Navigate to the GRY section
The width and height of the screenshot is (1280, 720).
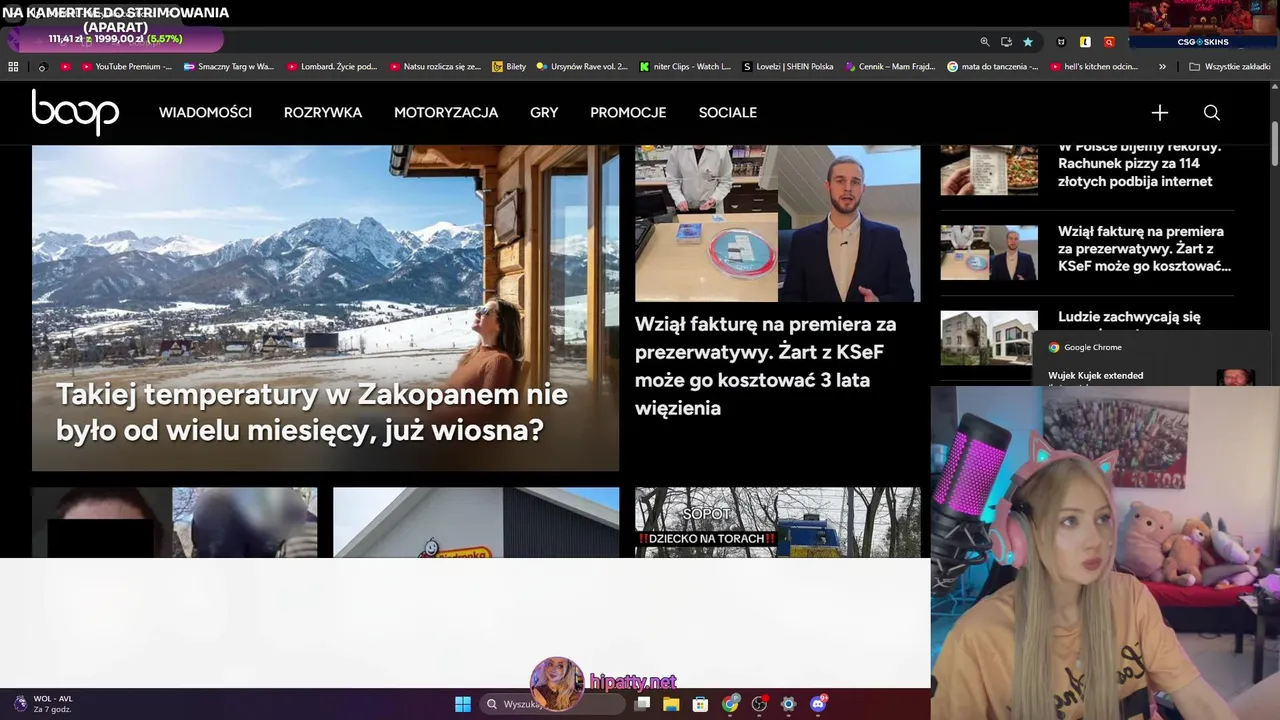[x=544, y=113]
